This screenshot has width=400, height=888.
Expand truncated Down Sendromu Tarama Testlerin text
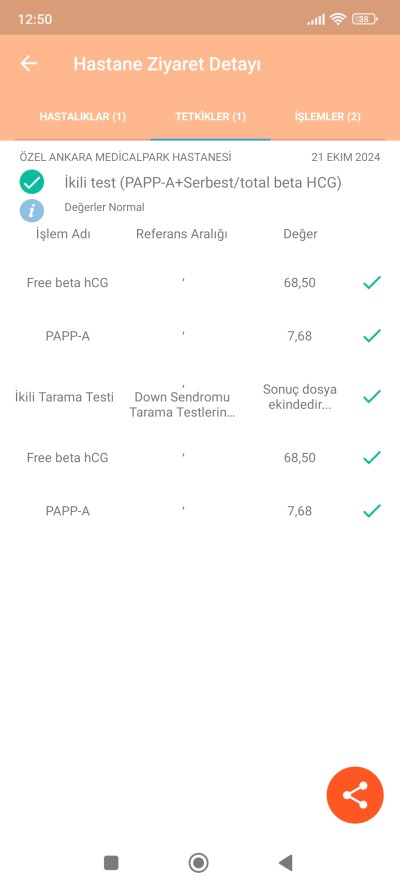point(182,405)
